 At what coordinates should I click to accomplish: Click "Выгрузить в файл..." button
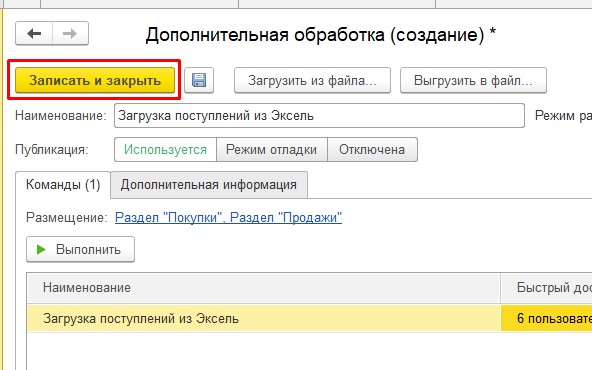click(473, 80)
